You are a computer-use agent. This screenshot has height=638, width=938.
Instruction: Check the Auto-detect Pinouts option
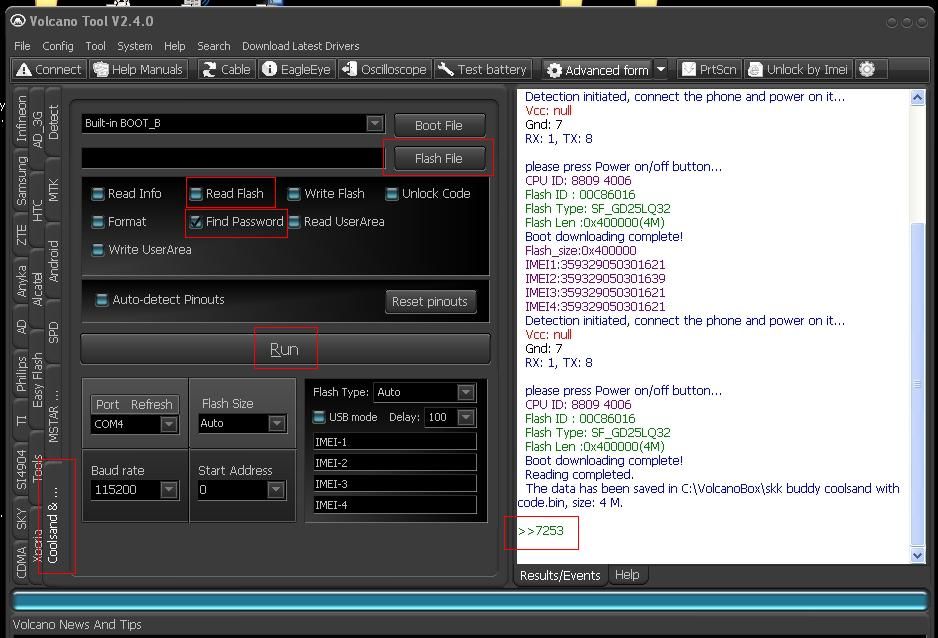coord(101,300)
